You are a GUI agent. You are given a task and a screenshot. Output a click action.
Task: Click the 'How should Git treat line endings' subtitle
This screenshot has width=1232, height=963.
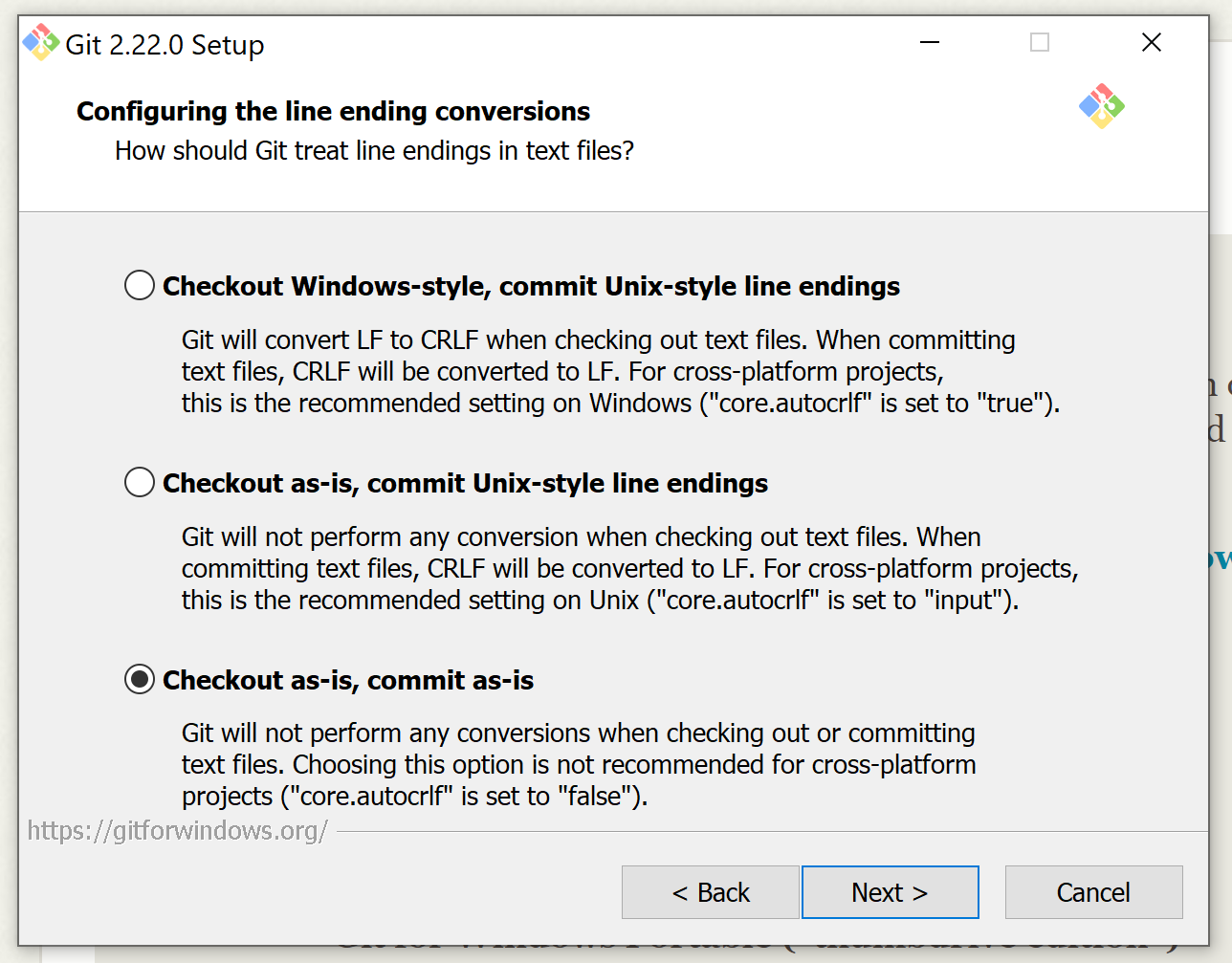(374, 151)
